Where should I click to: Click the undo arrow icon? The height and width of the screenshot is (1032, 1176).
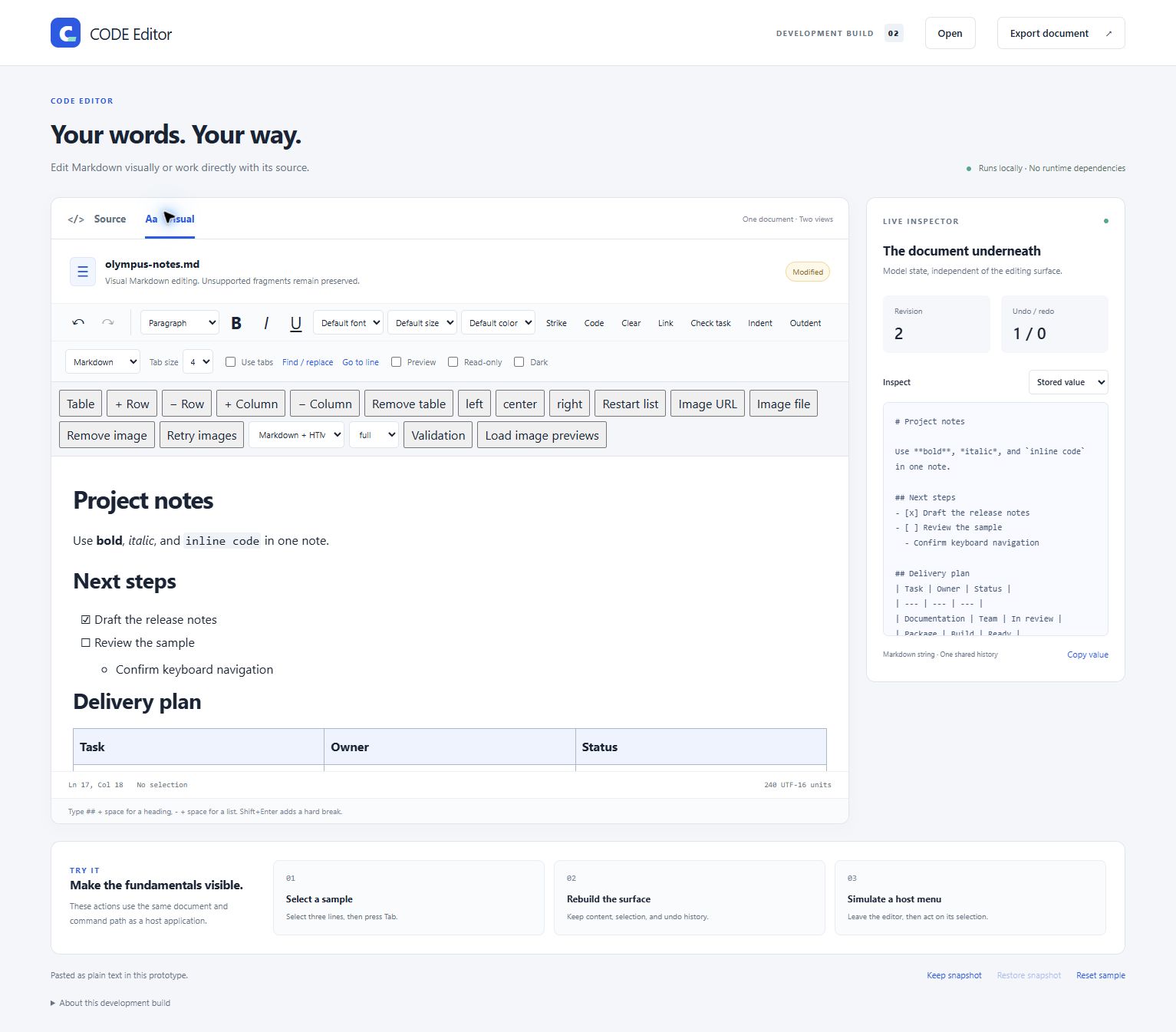pos(78,323)
